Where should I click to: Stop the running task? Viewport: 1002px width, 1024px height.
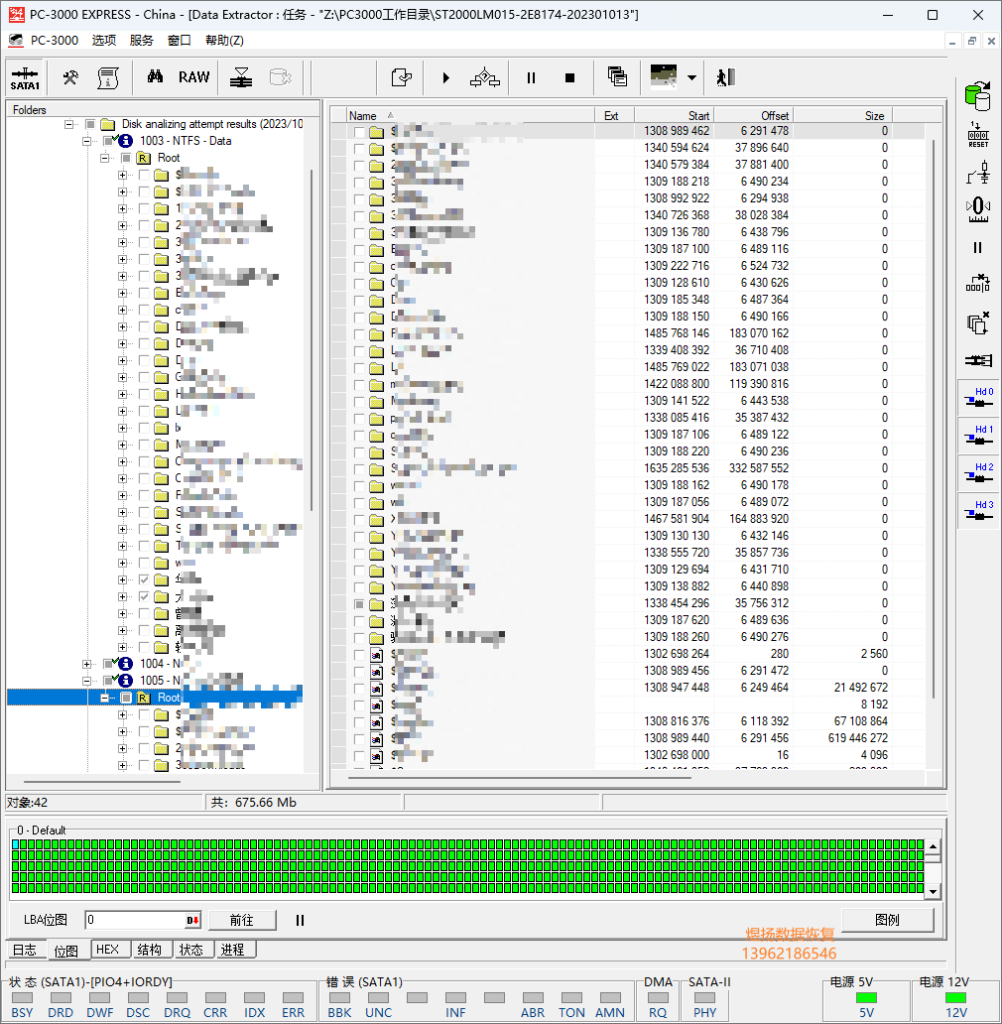tap(570, 78)
